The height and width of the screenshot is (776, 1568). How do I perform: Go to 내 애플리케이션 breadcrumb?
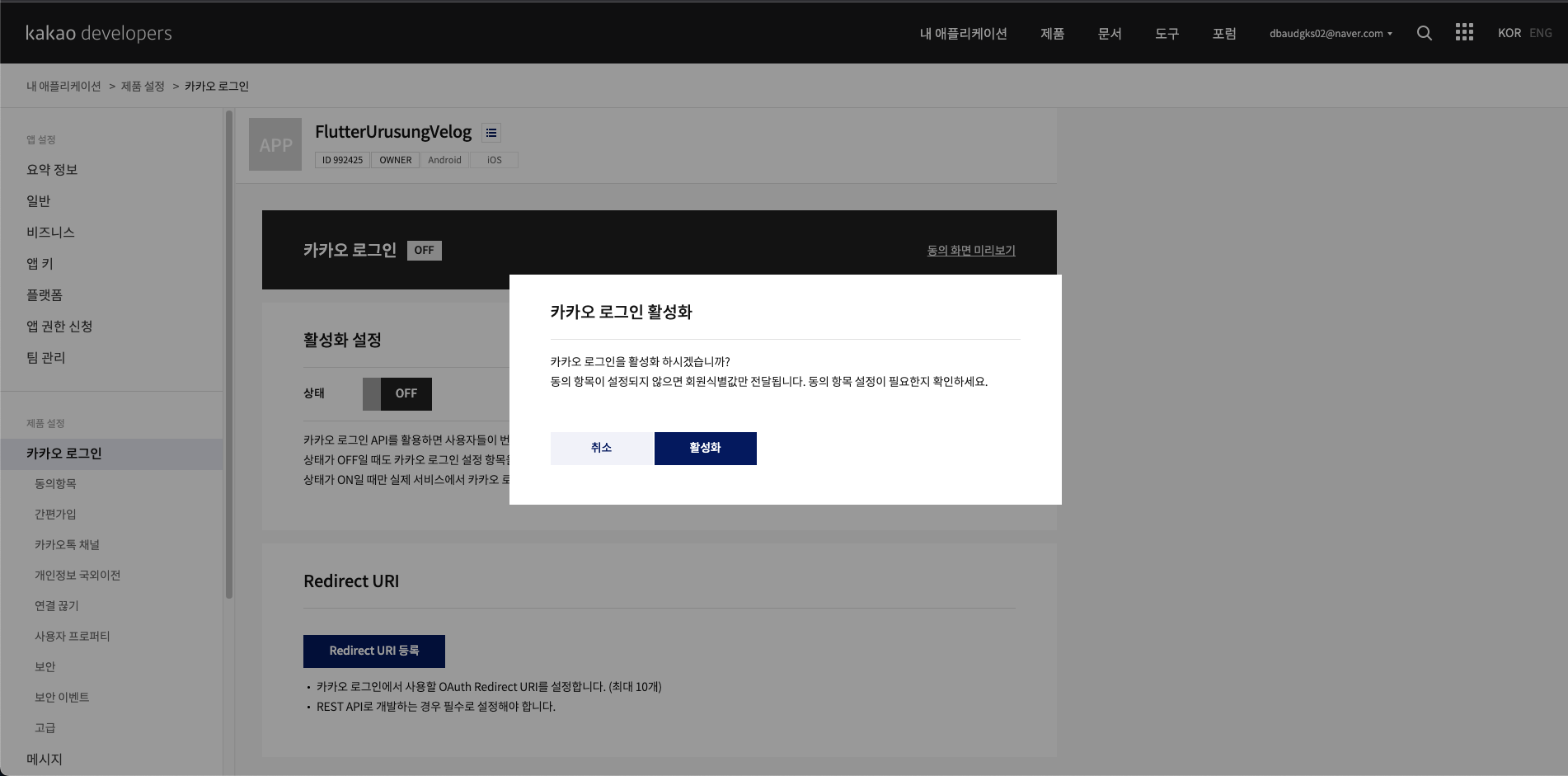tap(63, 86)
